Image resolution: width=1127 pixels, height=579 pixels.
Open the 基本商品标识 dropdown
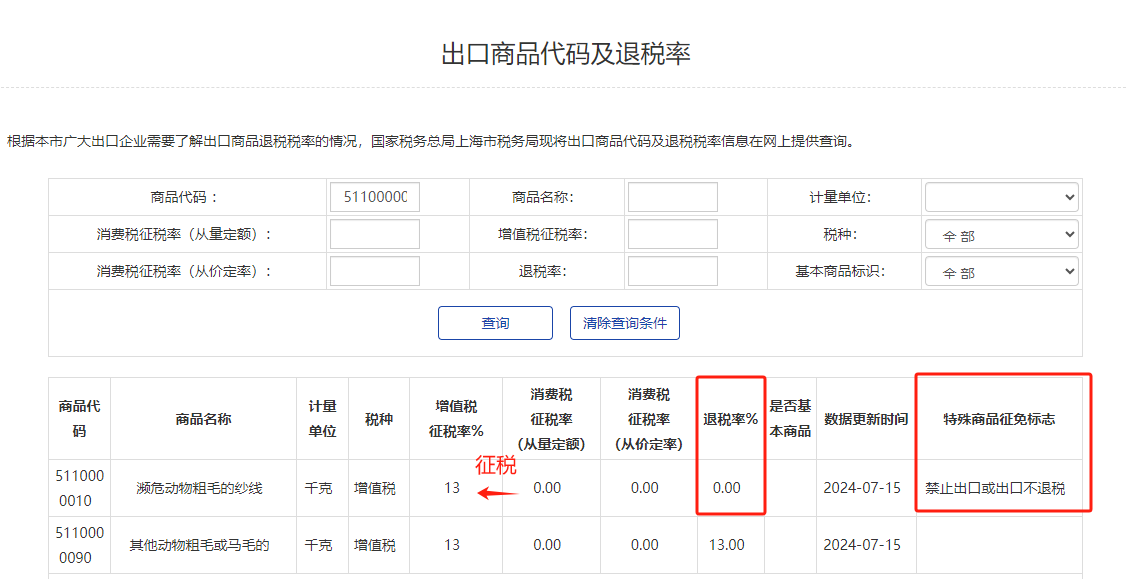tap(1001, 271)
